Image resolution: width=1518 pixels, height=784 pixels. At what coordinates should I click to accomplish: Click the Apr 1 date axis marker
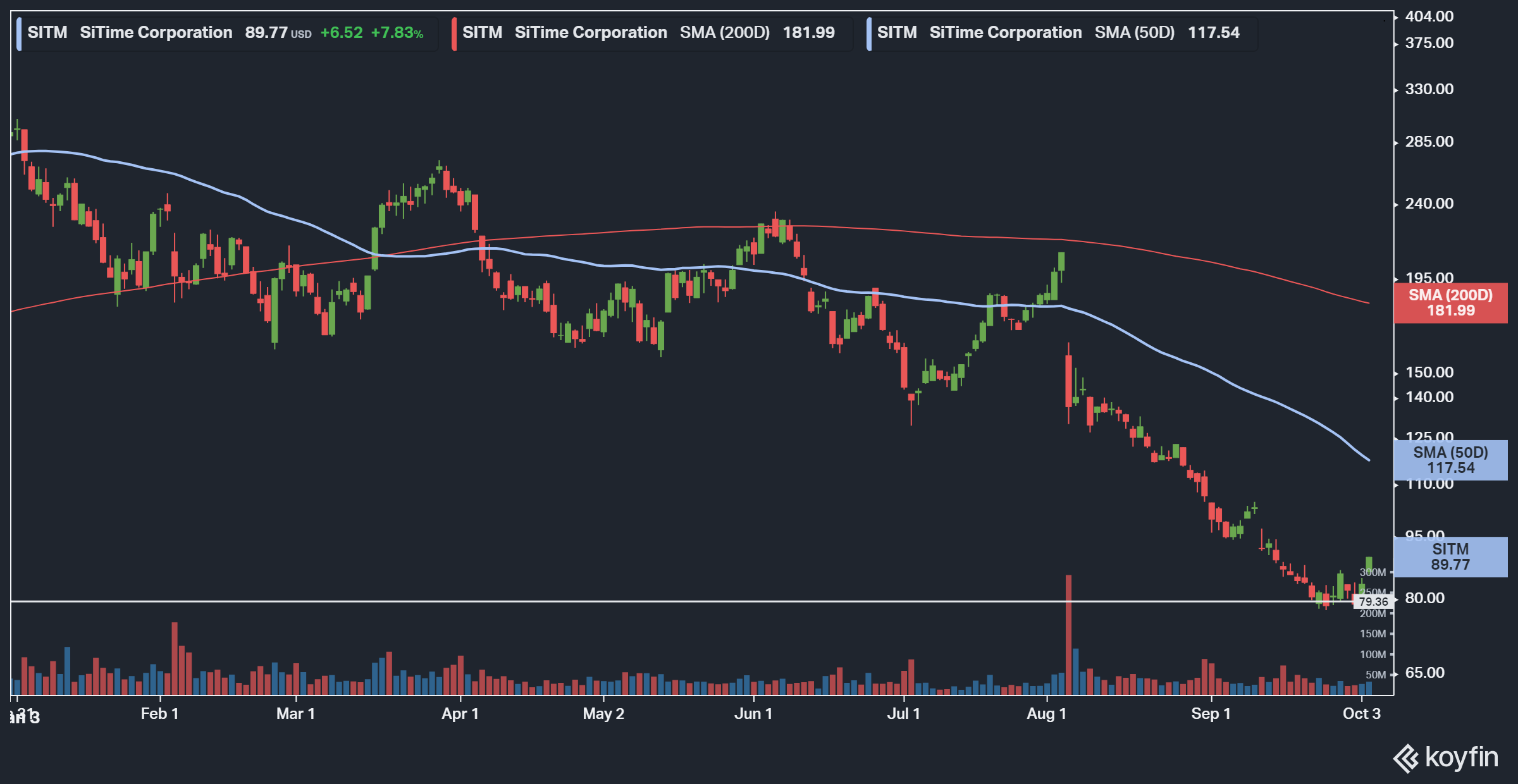(x=460, y=713)
